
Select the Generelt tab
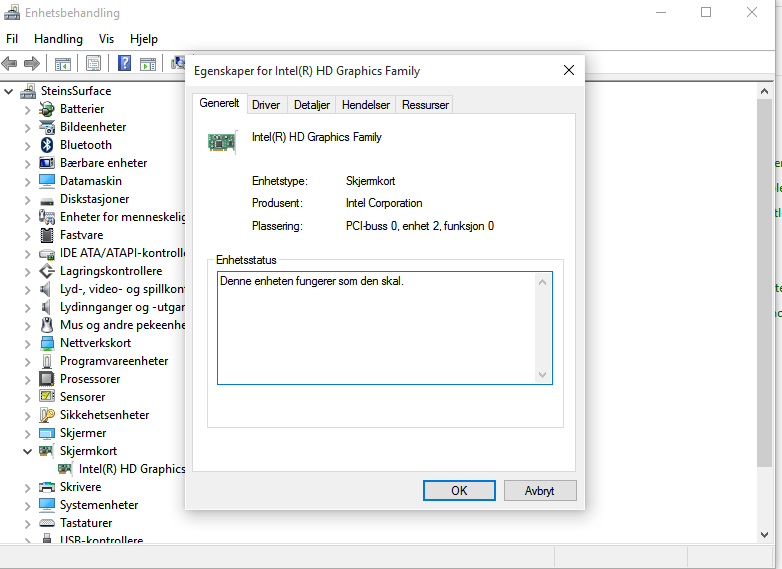[219, 103]
